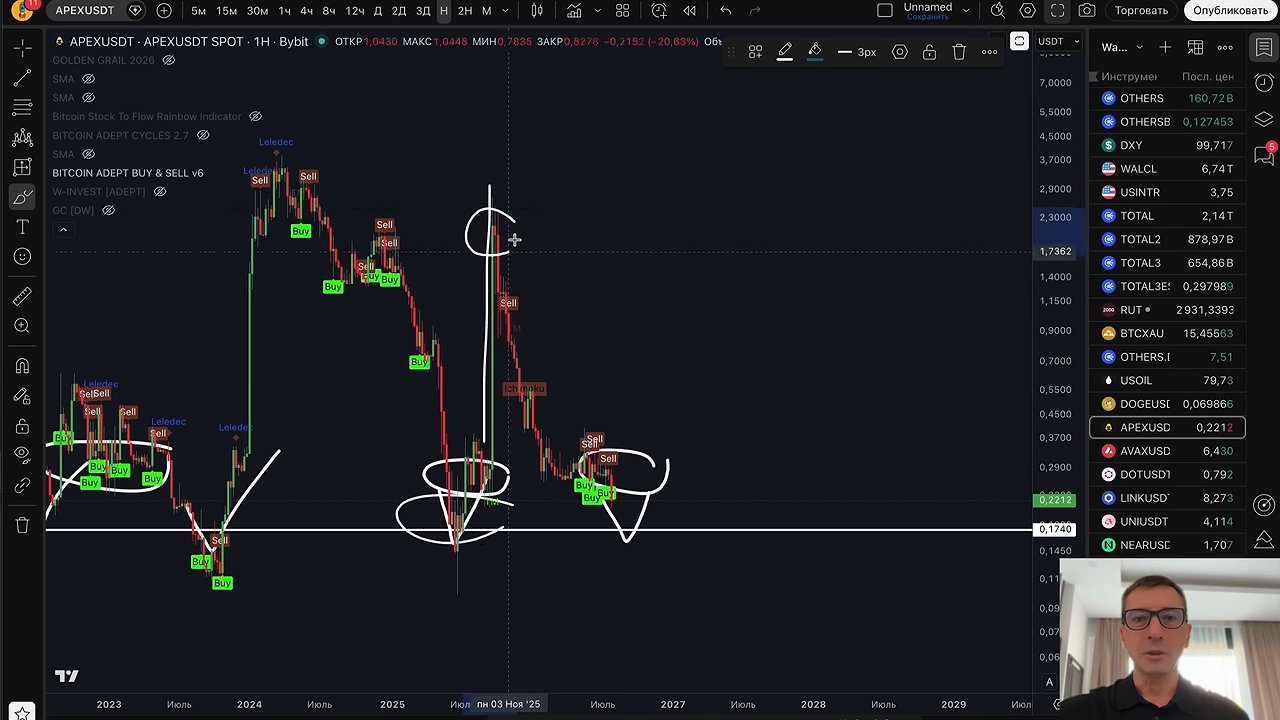Show the BITCOIN ADEPT CYCLES 2.7 indicator
Screen dimensions: 1280x720
(x=203, y=135)
